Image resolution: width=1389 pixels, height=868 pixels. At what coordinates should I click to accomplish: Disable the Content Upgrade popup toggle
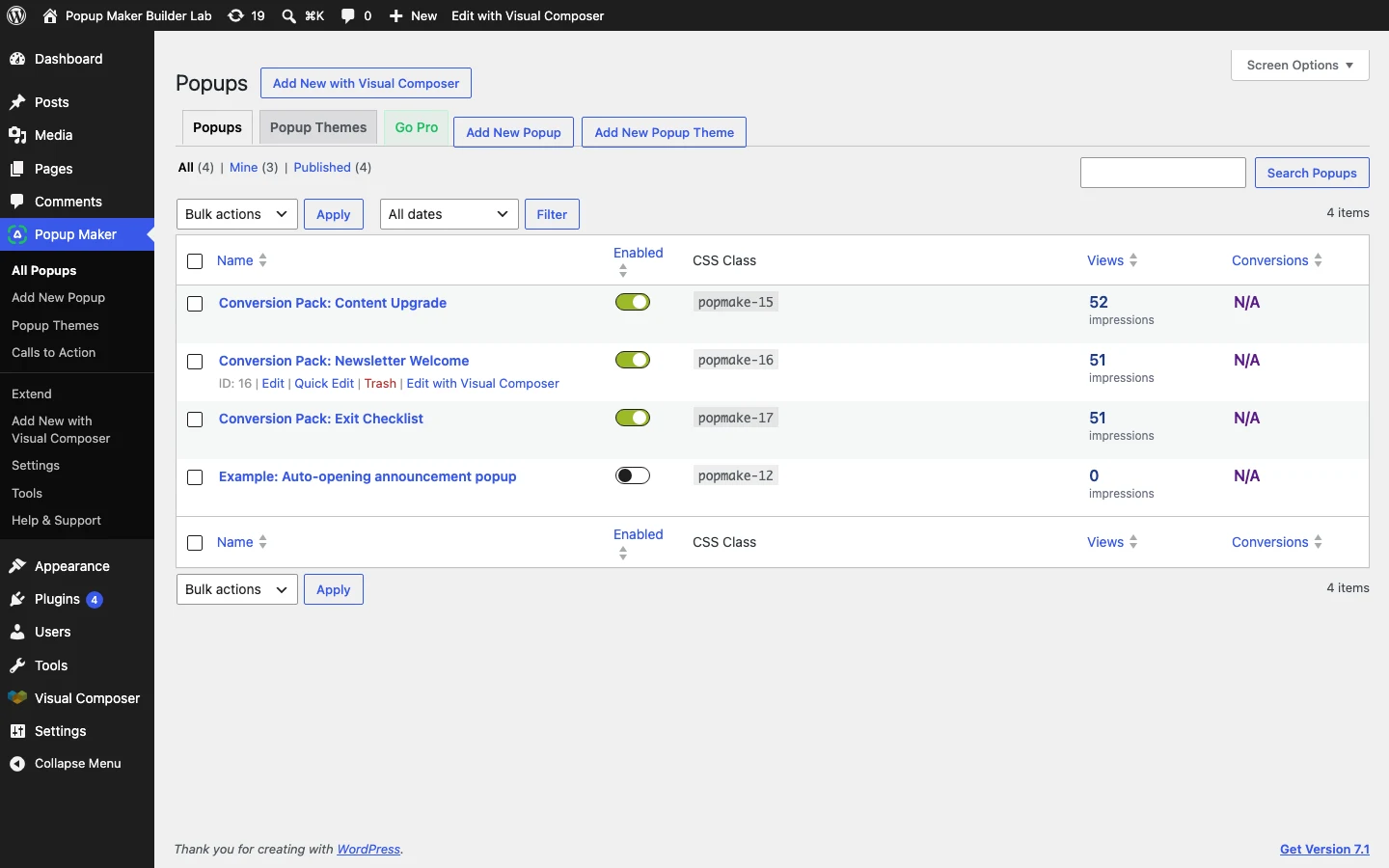(x=633, y=302)
